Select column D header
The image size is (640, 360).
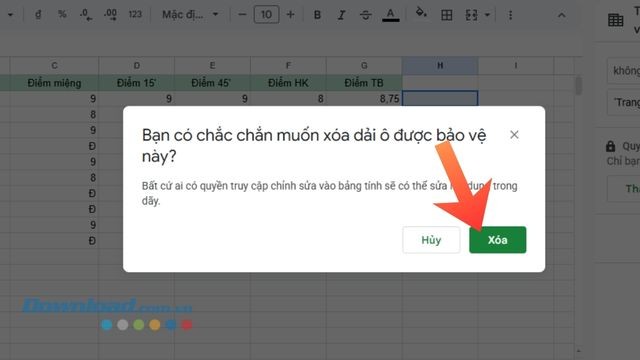click(x=137, y=65)
